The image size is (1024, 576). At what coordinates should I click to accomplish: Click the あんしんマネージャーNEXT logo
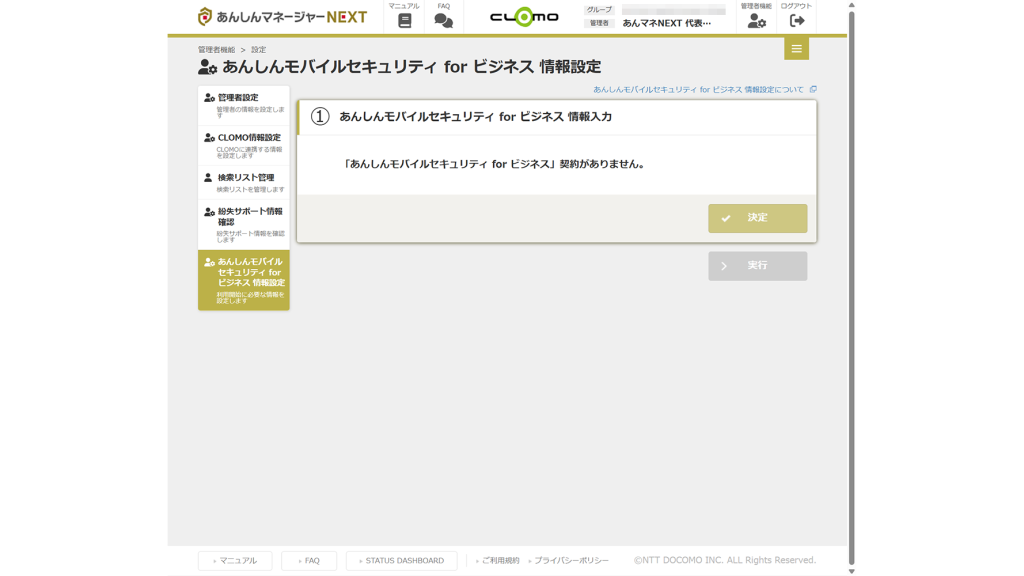pos(282,17)
